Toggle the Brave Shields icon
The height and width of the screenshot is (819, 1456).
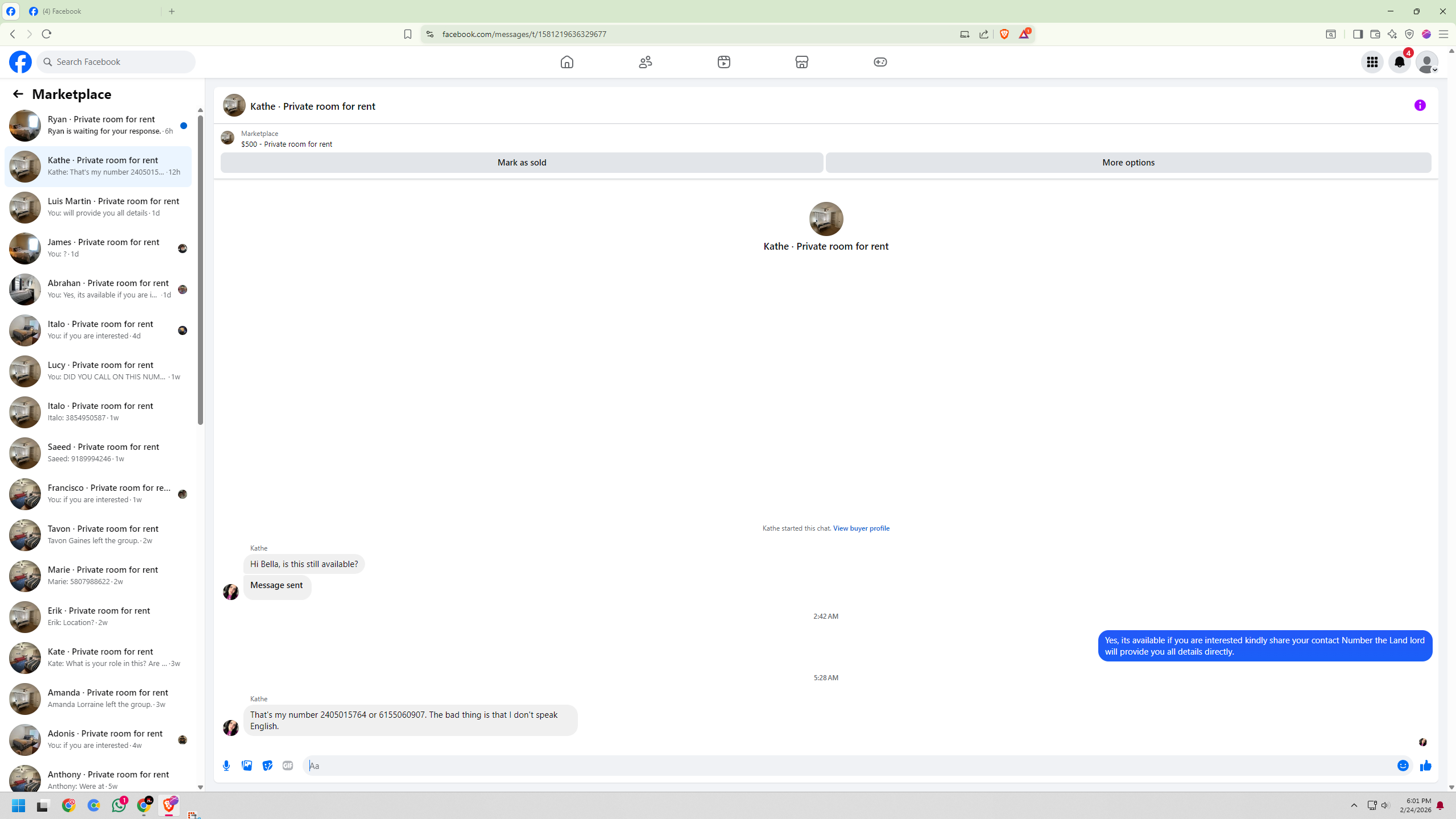tap(1004, 34)
